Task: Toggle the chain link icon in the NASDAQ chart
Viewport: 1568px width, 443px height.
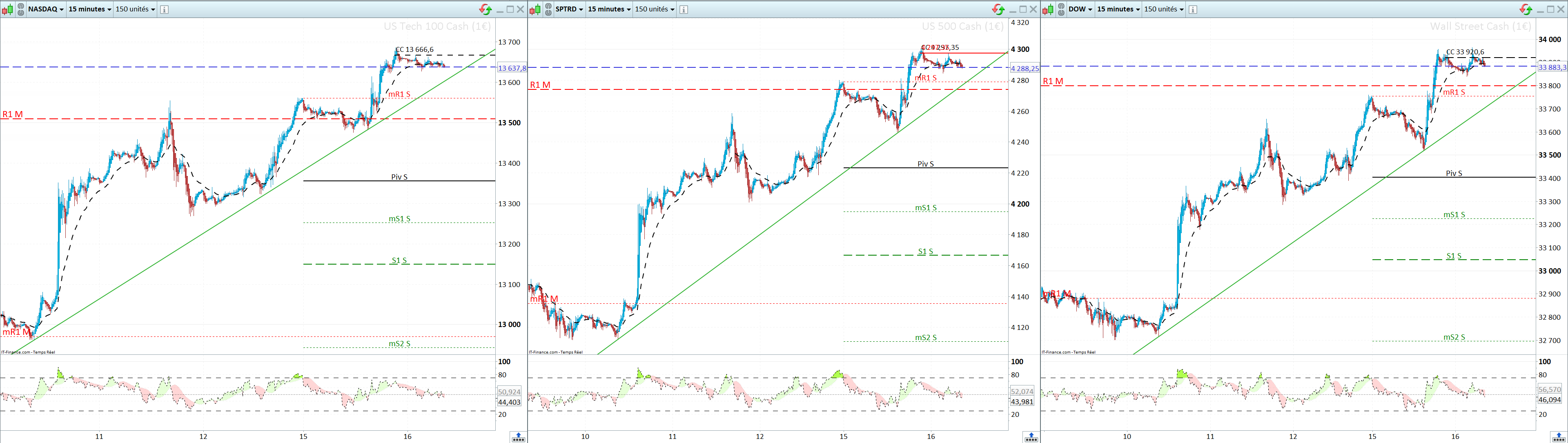Action: pyautogui.click(x=21, y=9)
